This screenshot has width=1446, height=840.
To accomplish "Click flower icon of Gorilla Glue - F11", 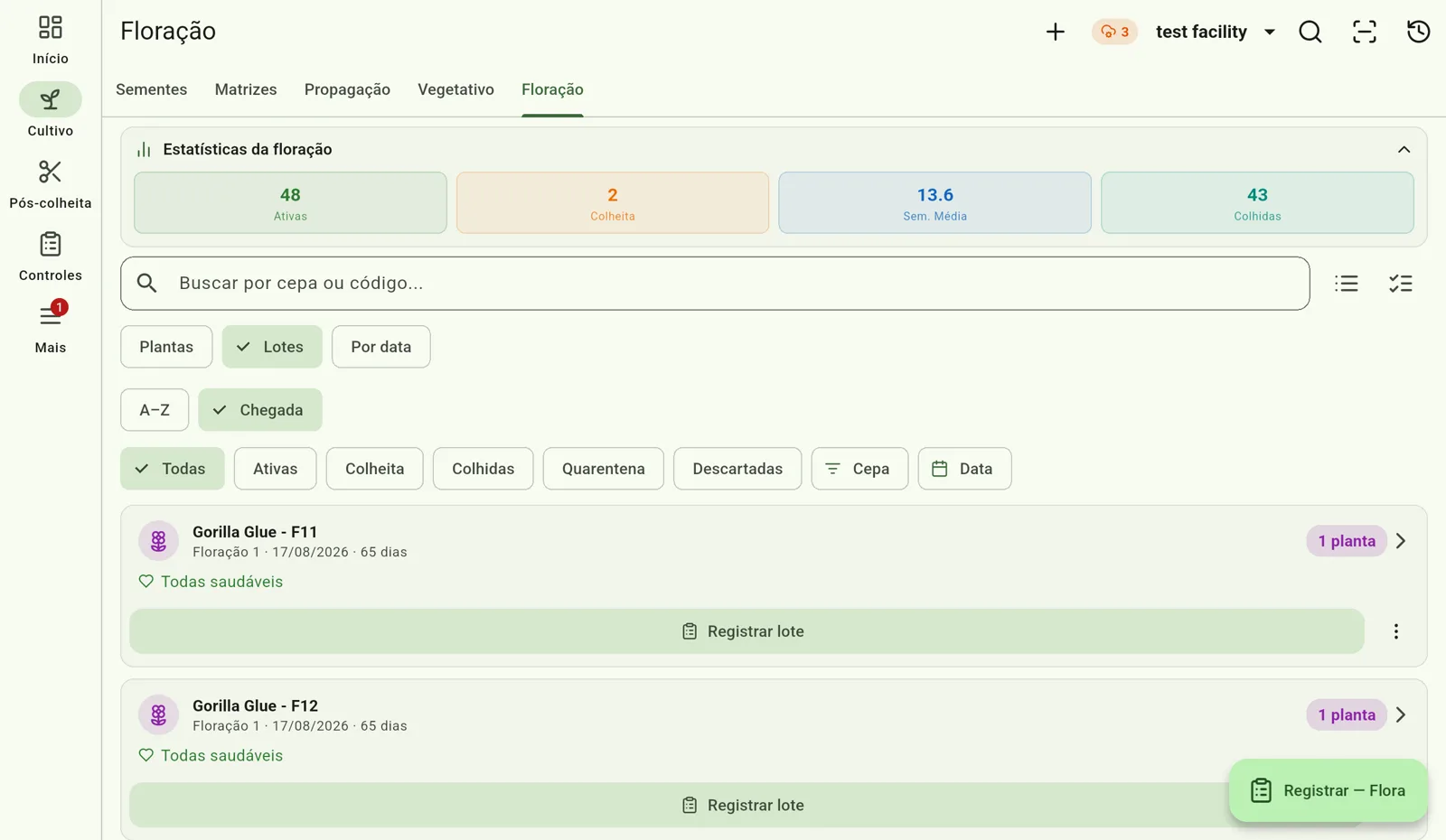I will point(158,541).
